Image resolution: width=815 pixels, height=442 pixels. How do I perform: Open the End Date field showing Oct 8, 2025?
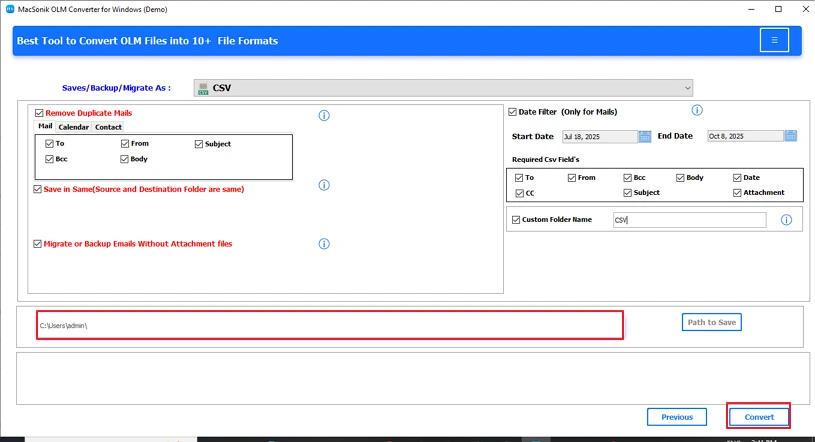point(743,136)
